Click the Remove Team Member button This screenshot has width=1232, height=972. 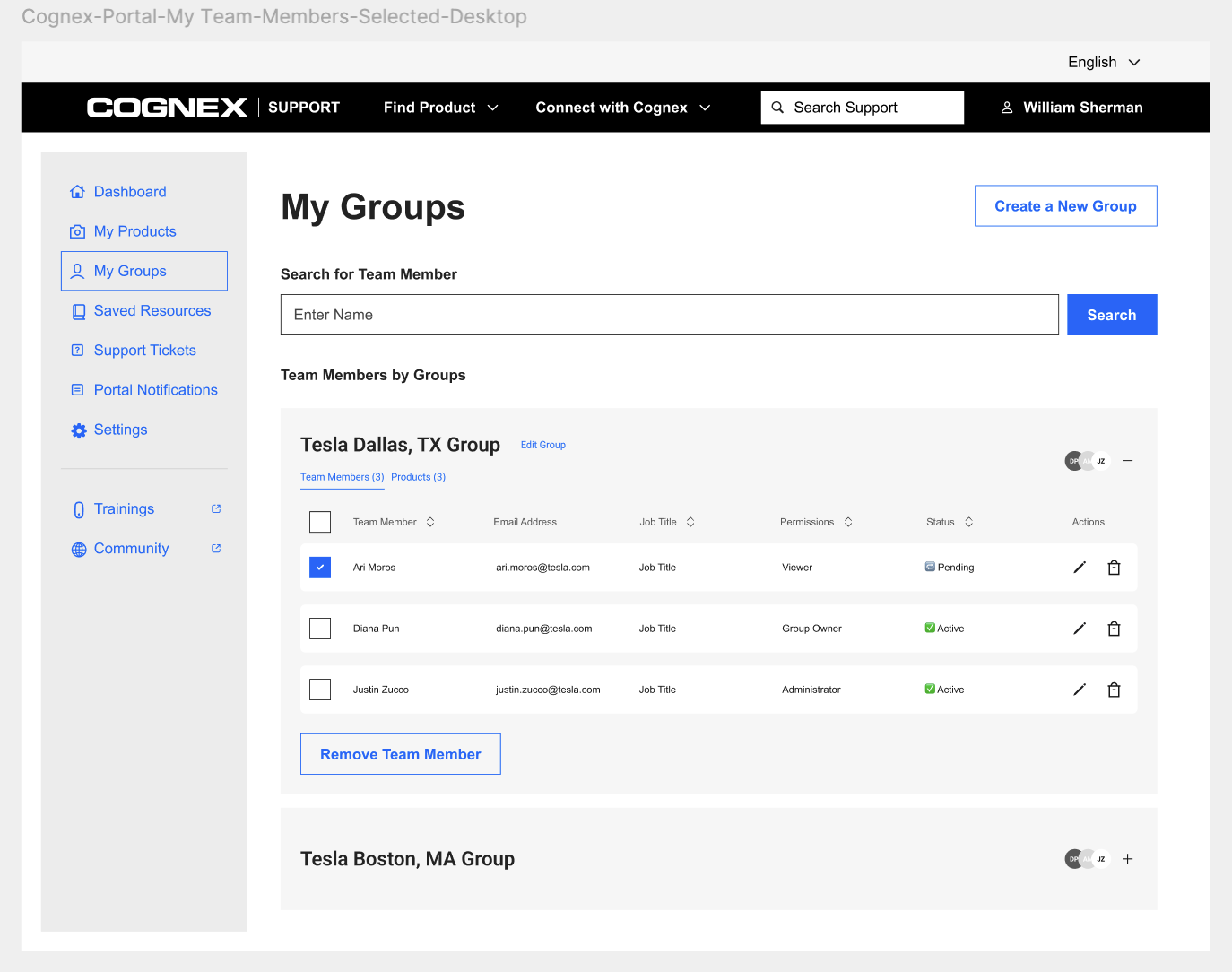(401, 754)
